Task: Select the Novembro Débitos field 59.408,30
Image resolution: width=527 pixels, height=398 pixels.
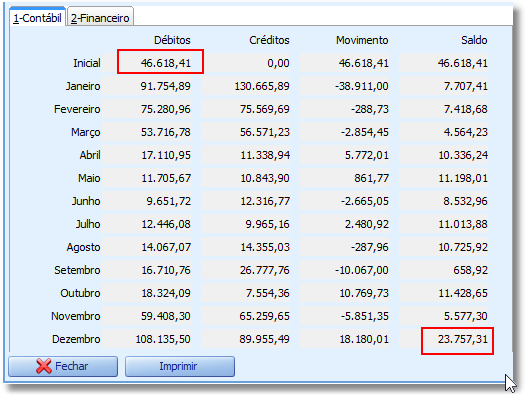Action: [x=147, y=316]
